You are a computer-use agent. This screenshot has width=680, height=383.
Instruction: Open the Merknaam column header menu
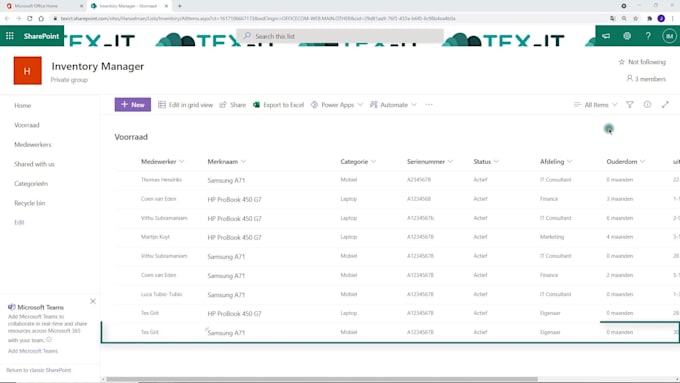click(227, 161)
